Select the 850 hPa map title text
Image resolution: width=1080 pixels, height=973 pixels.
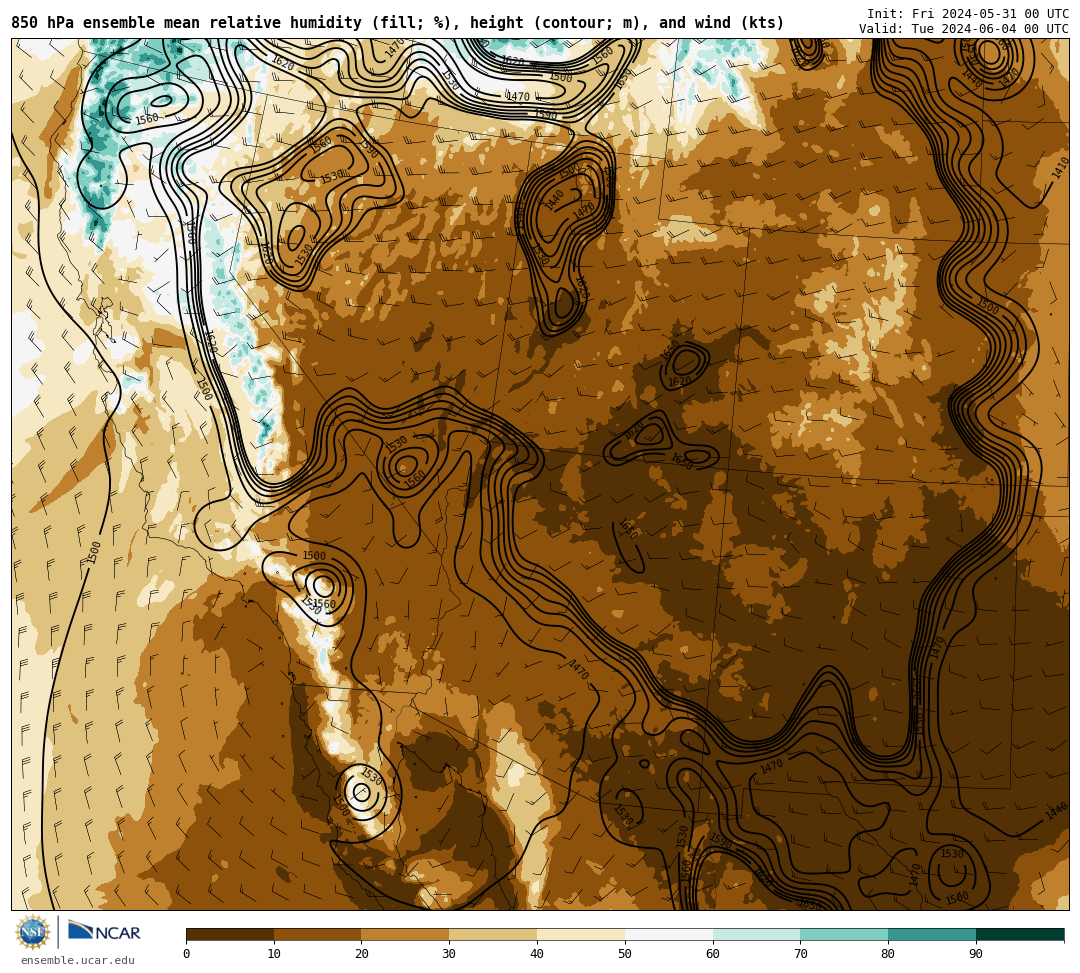point(397,23)
